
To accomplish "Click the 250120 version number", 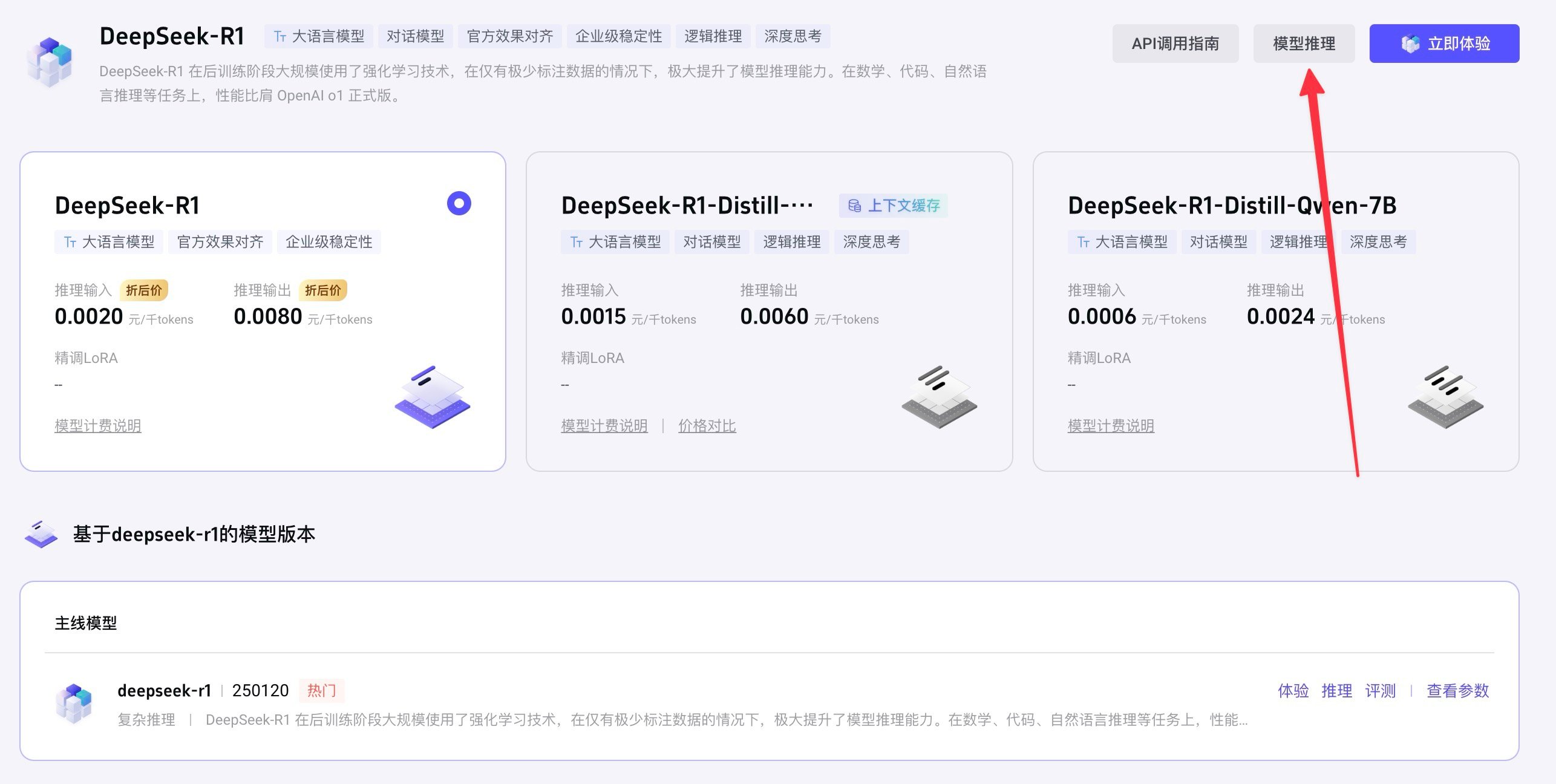I will (x=261, y=690).
